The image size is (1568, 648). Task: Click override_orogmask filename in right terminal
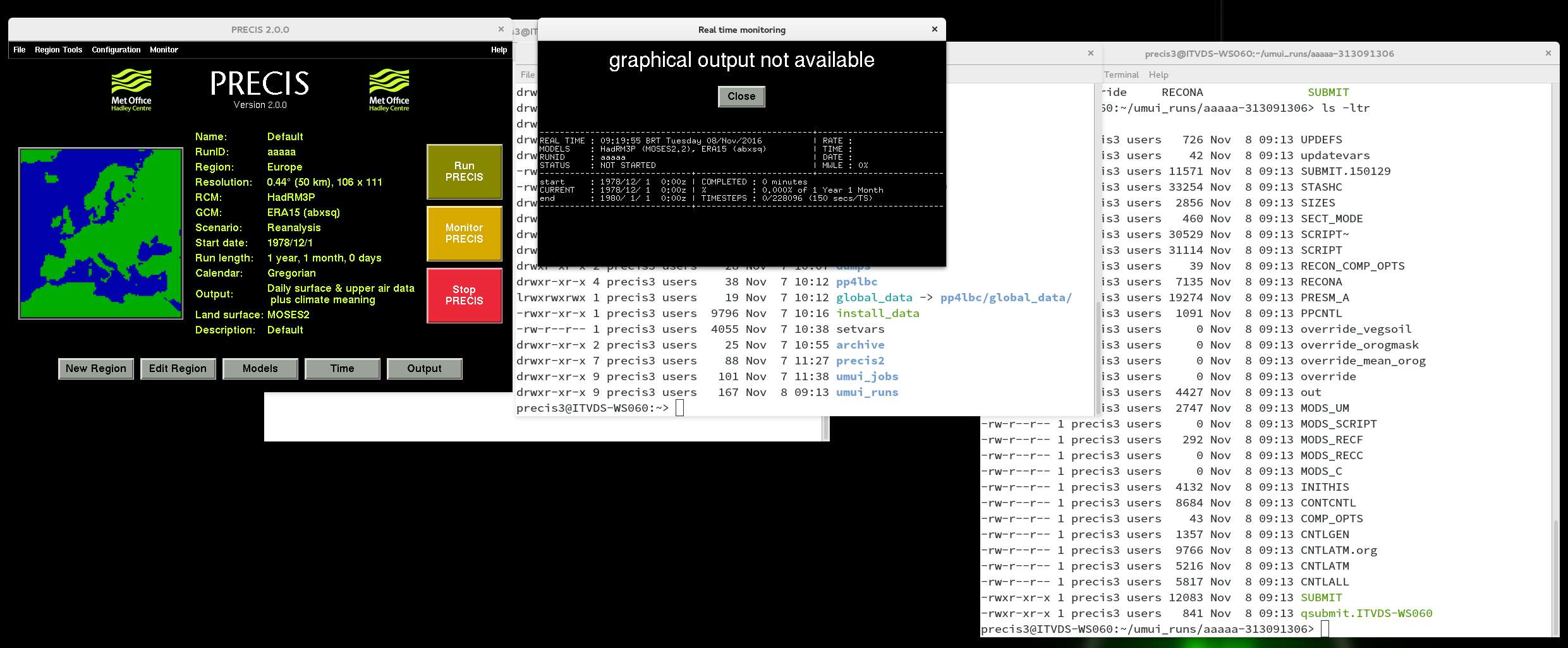tap(1359, 345)
